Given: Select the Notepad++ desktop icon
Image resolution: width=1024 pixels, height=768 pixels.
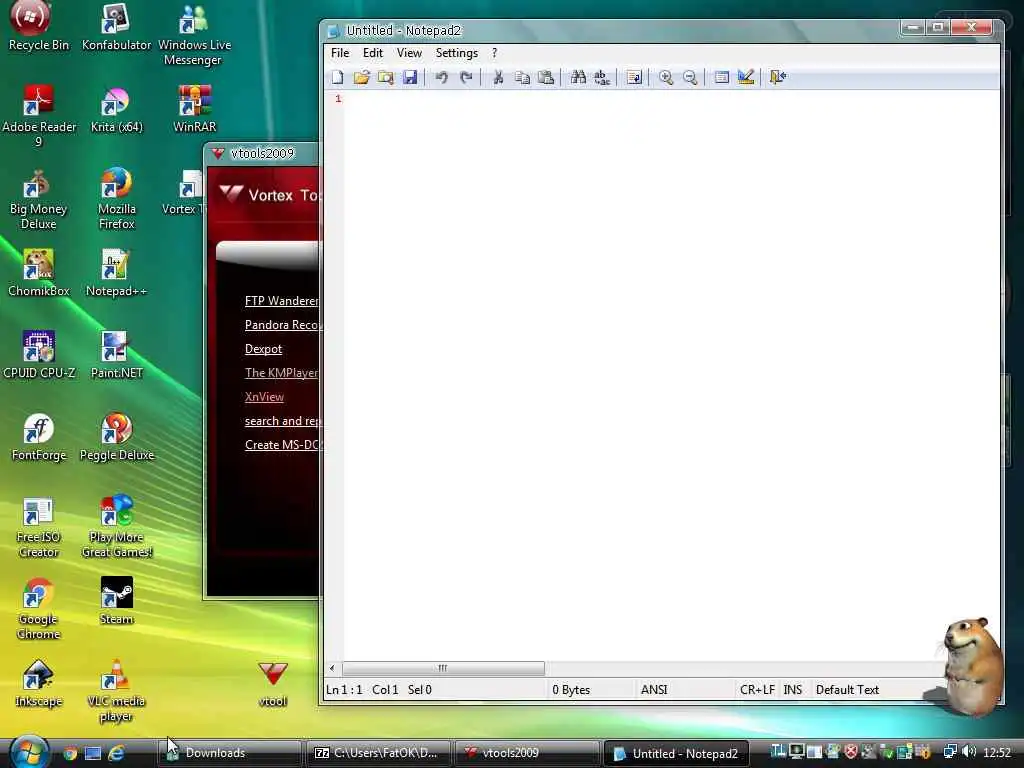Looking at the screenshot, I should [x=116, y=273].
